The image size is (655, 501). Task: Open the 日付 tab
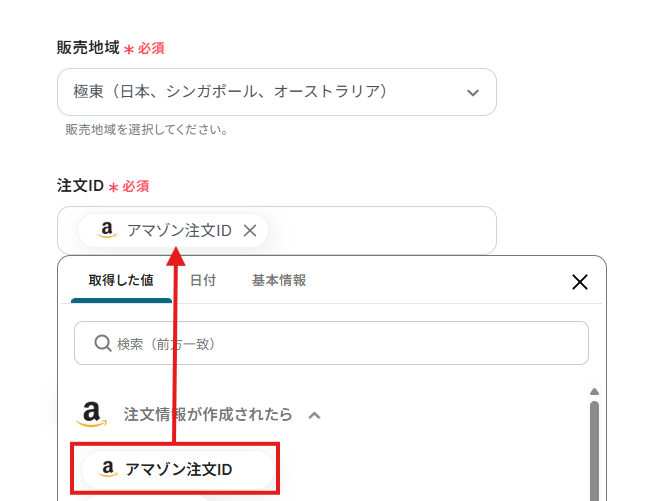pyautogui.click(x=203, y=281)
